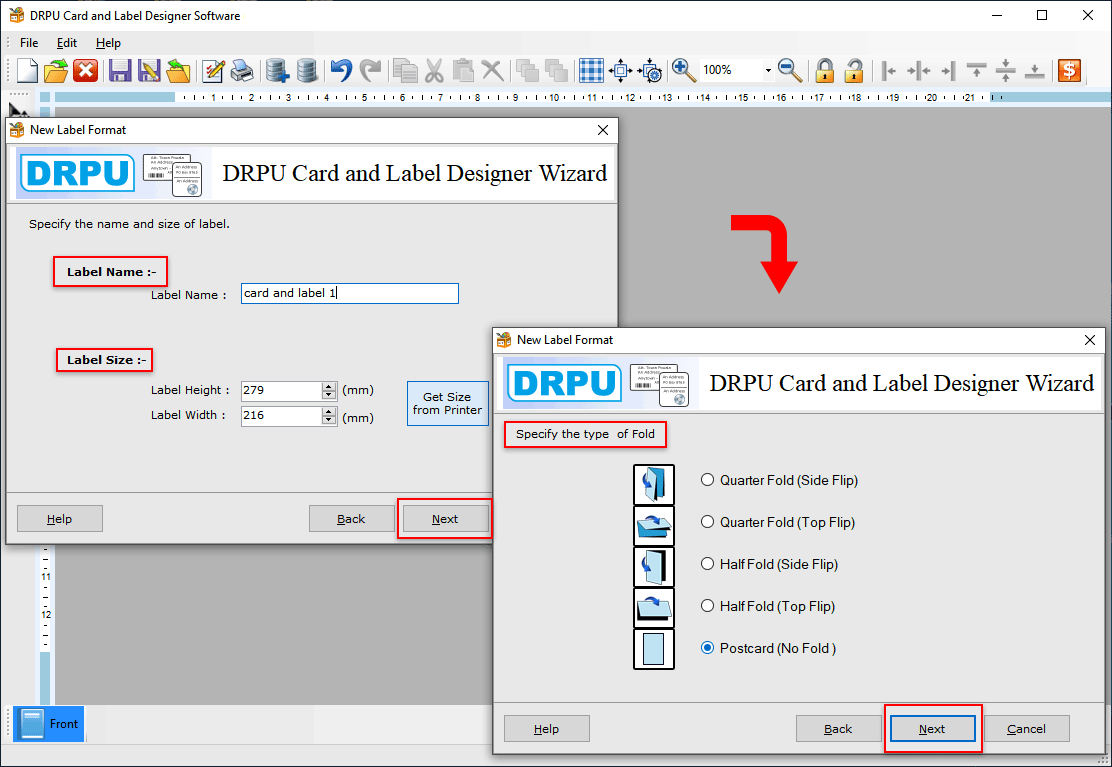Click the database with plus sign icon

[x=277, y=70]
